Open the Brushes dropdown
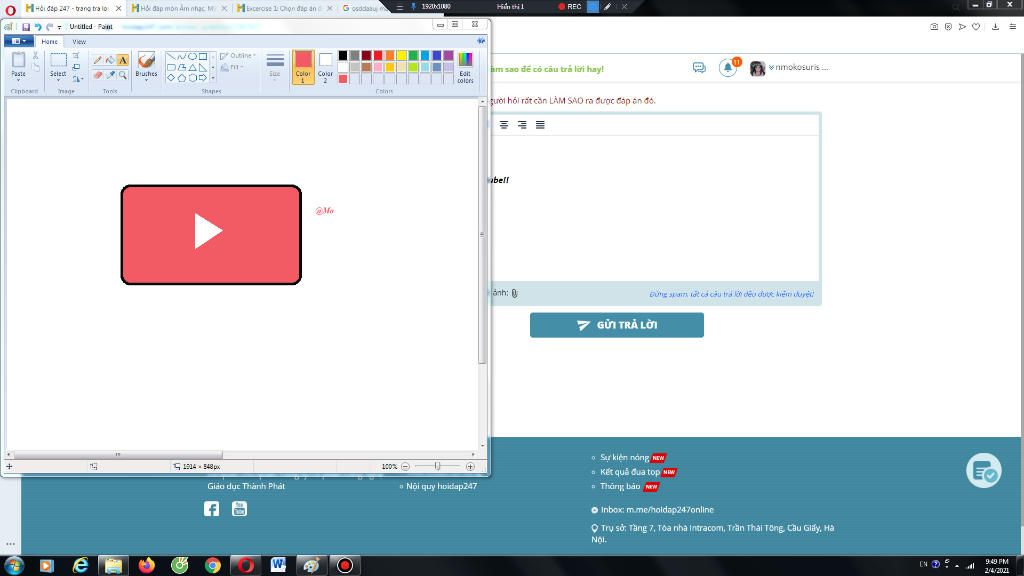1024x576 pixels. [146, 78]
